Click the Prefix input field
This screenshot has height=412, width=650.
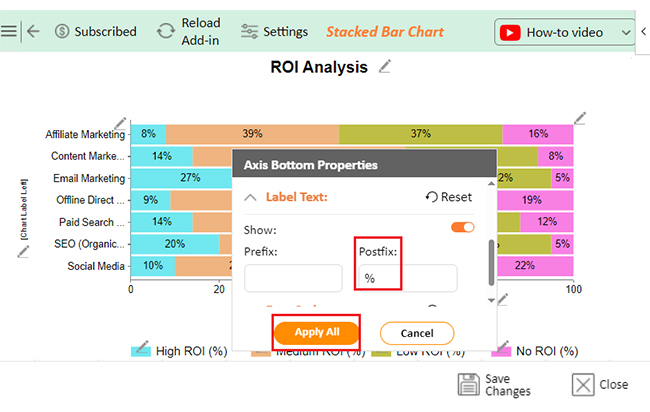293,278
